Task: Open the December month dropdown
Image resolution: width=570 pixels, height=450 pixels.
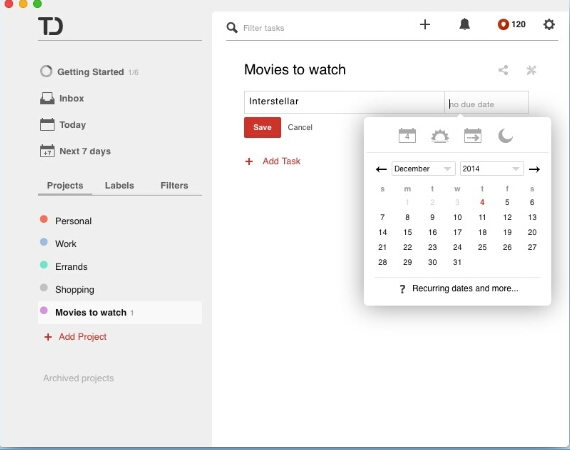Action: [423, 169]
